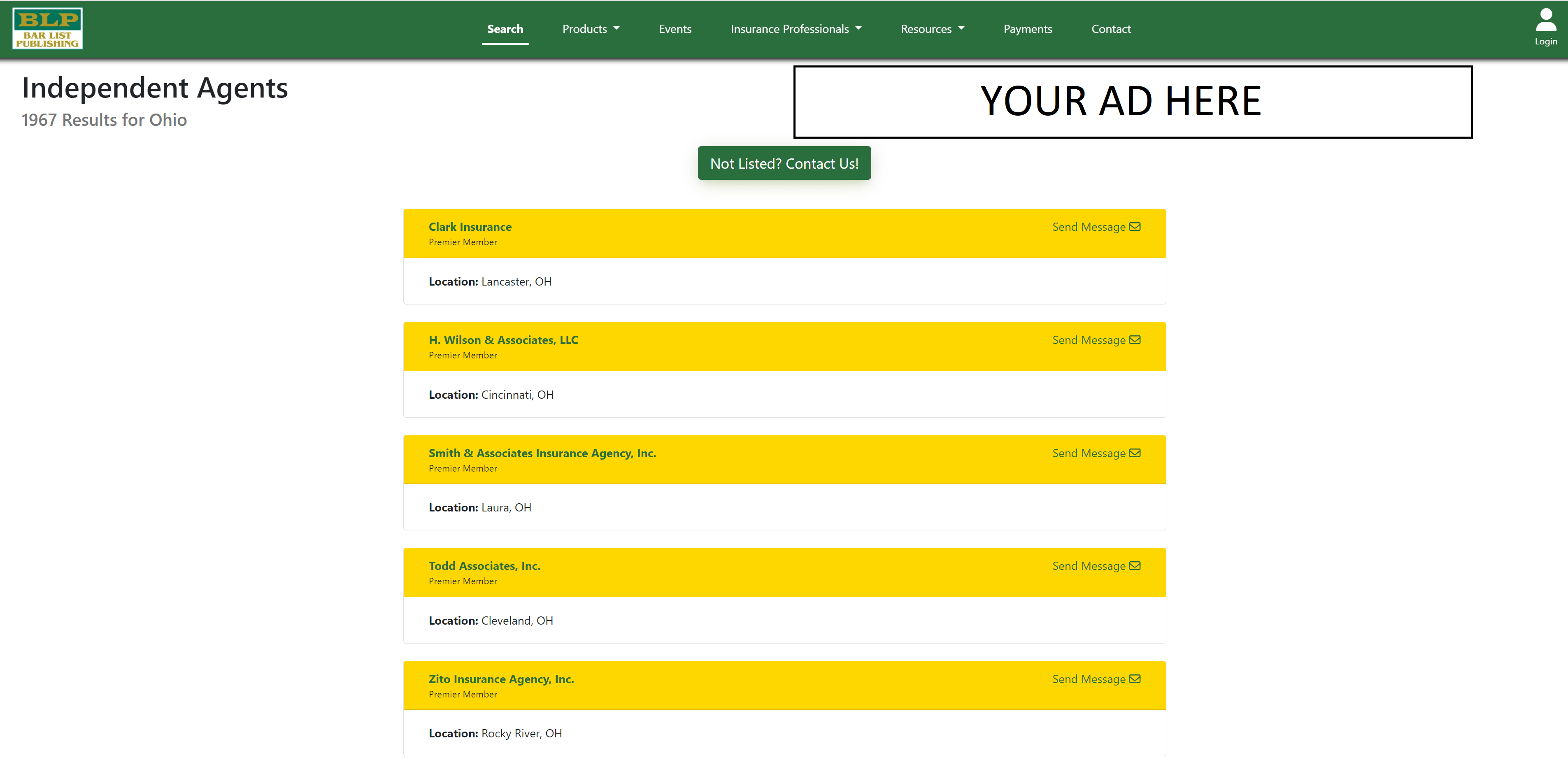Click the Login user icon
The image size is (1568, 760).
tap(1545, 20)
